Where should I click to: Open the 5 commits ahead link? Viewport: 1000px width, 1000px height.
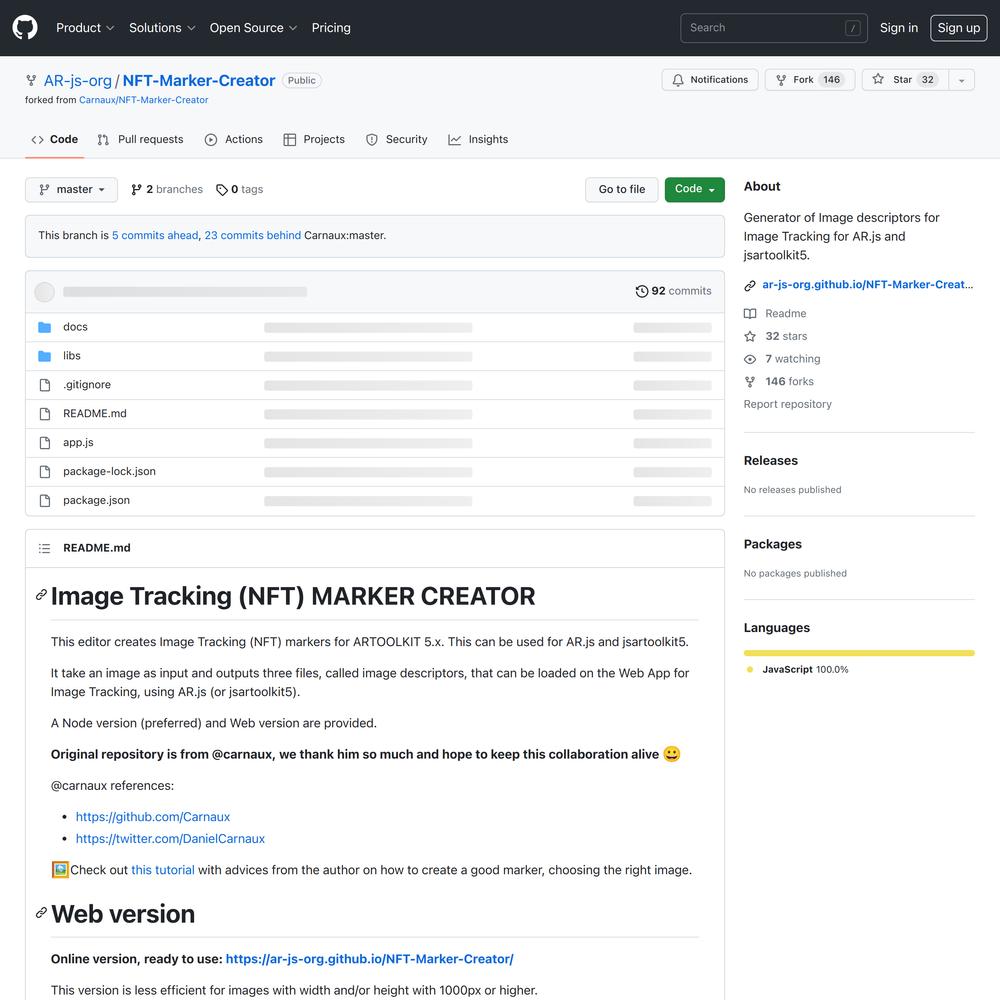[155, 236]
